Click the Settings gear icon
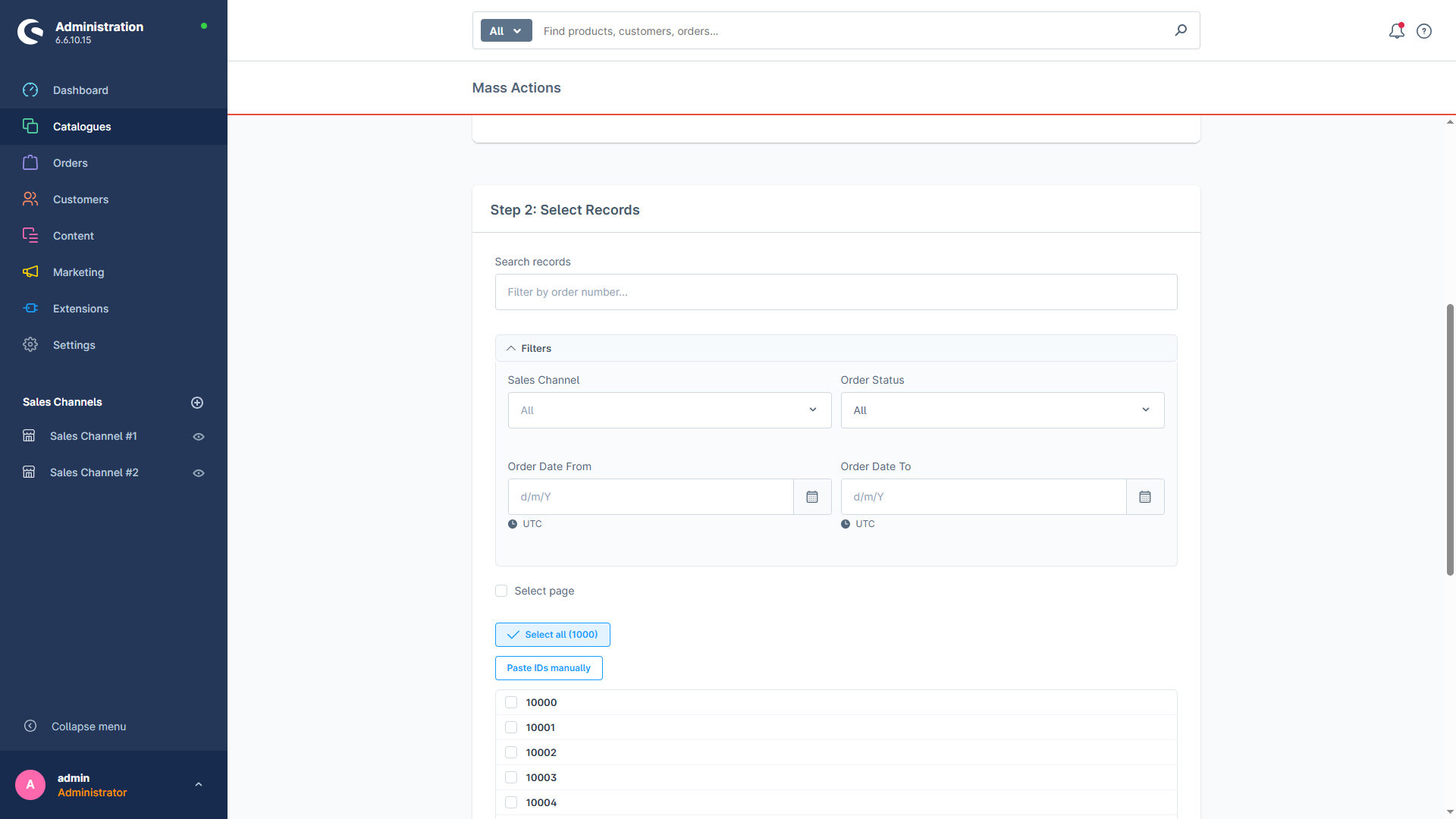The height and width of the screenshot is (819, 1456). coord(30,344)
